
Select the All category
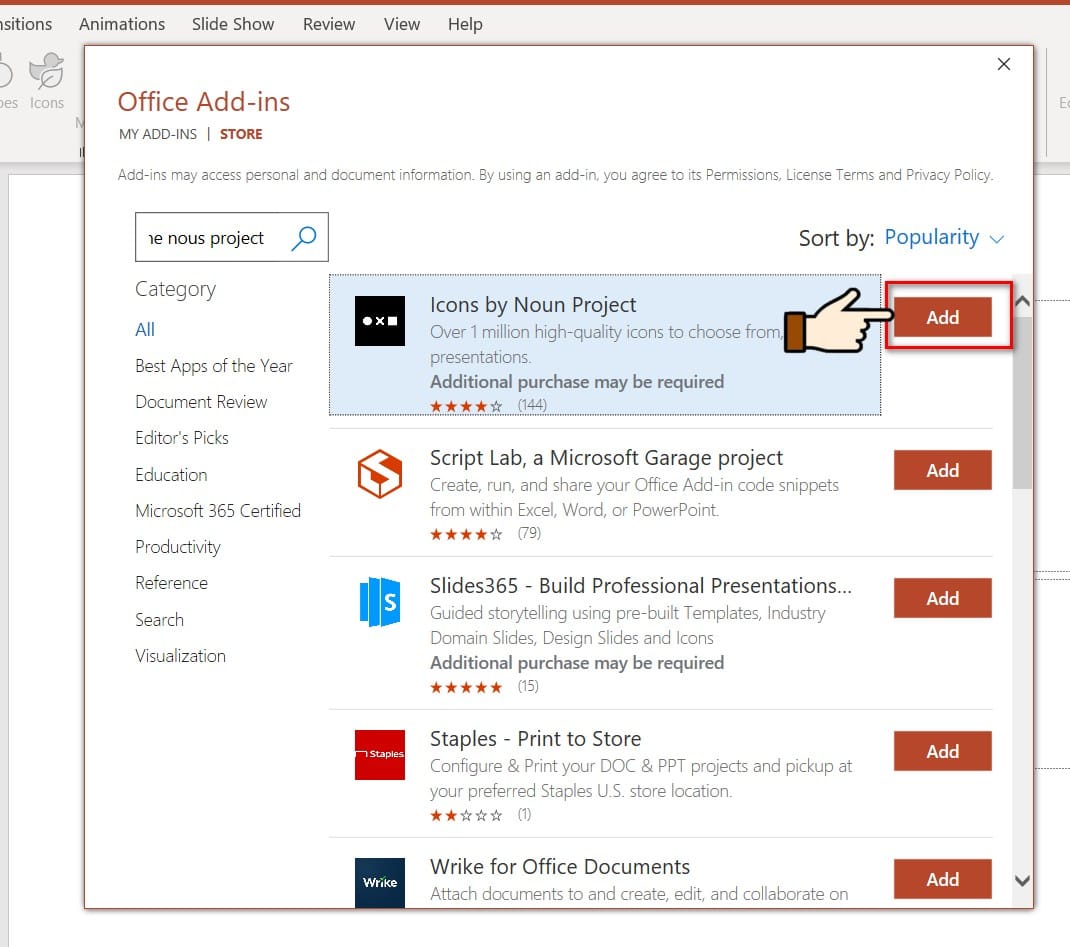click(145, 330)
